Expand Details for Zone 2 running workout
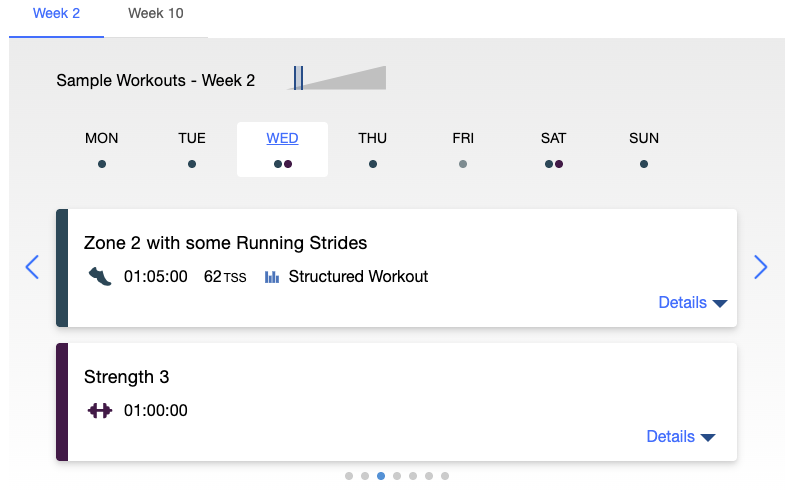 [692, 303]
